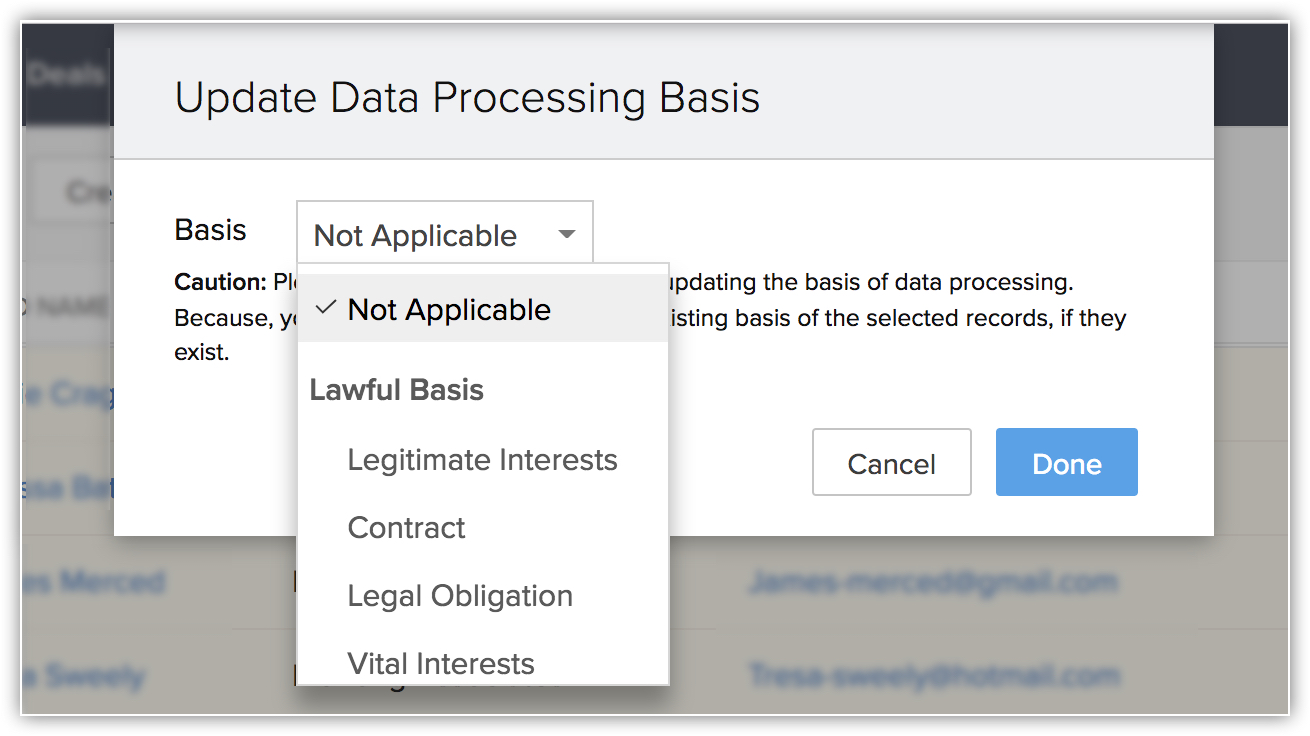Click the checkmark beside Not Applicable

point(324,309)
